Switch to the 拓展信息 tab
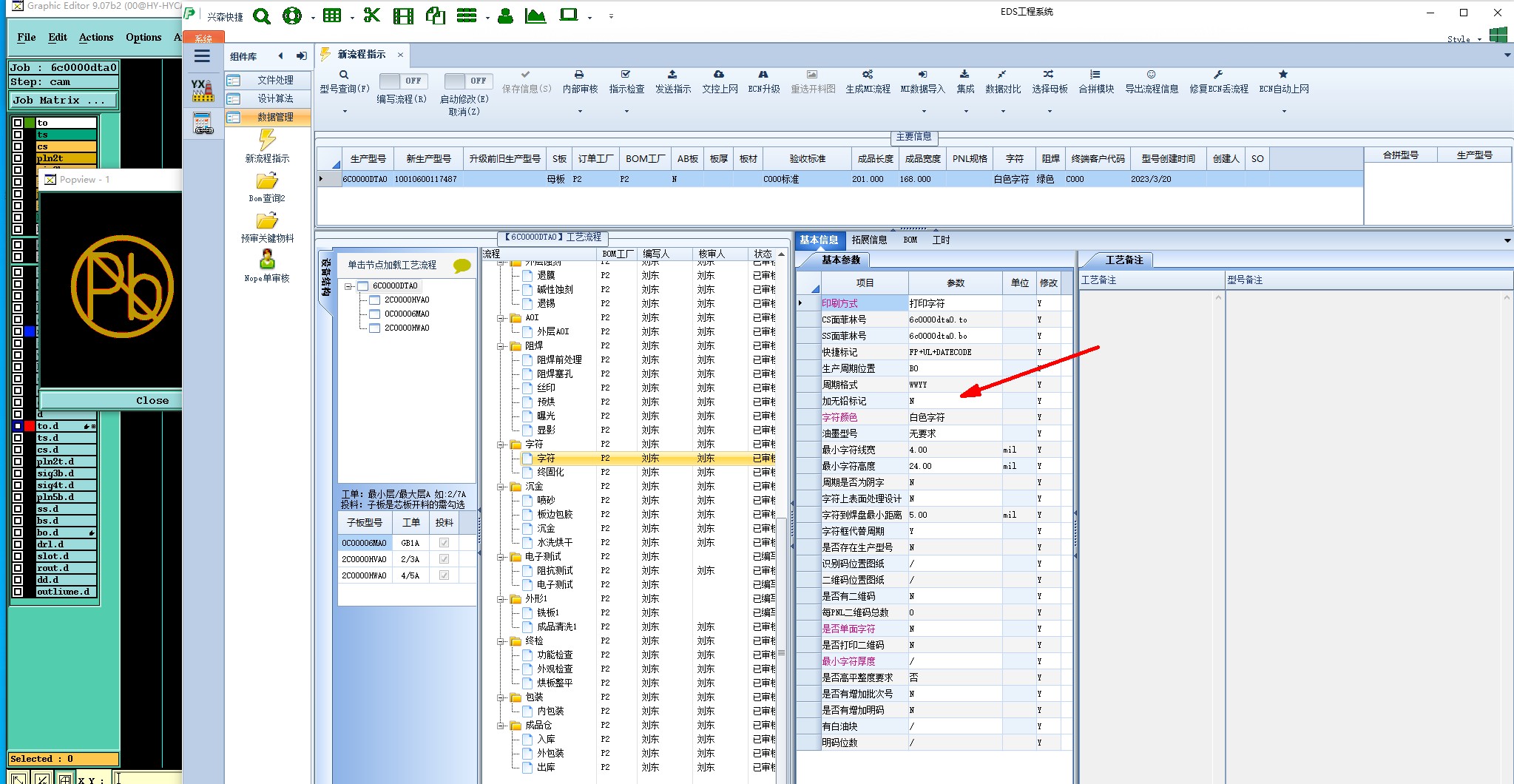This screenshot has height=784, width=1514. [869, 240]
